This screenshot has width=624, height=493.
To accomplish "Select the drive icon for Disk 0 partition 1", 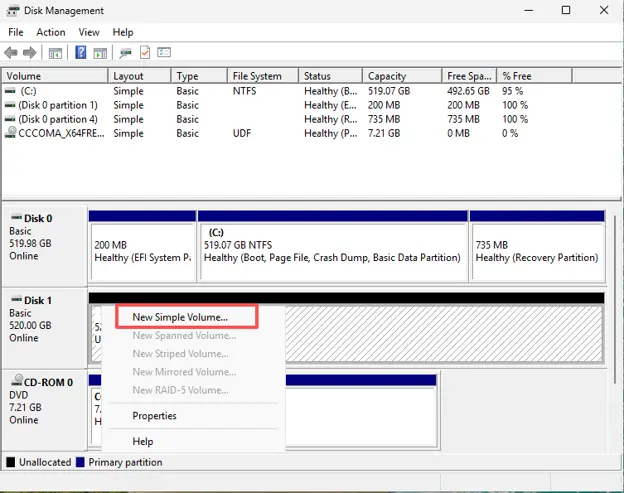I will [x=10, y=105].
